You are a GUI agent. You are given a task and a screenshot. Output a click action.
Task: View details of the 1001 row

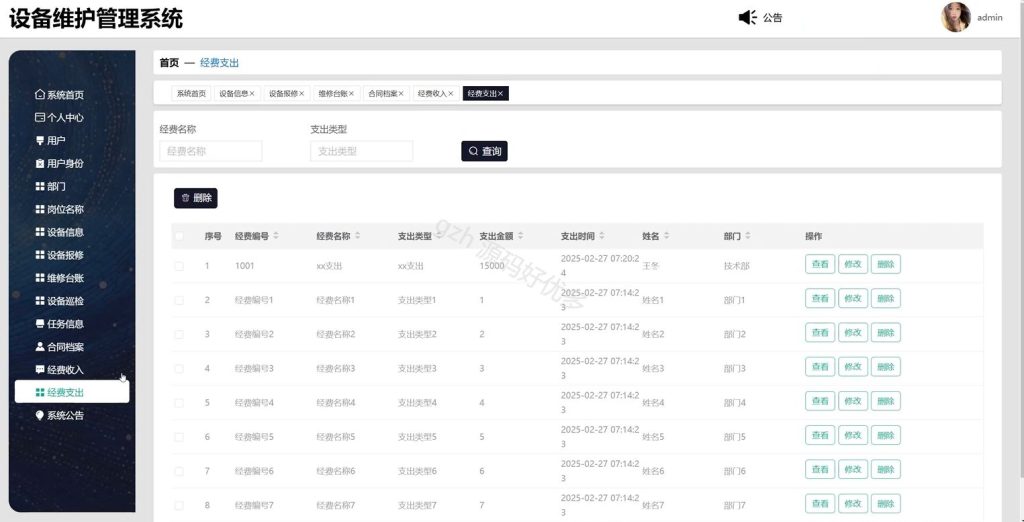[x=820, y=264]
